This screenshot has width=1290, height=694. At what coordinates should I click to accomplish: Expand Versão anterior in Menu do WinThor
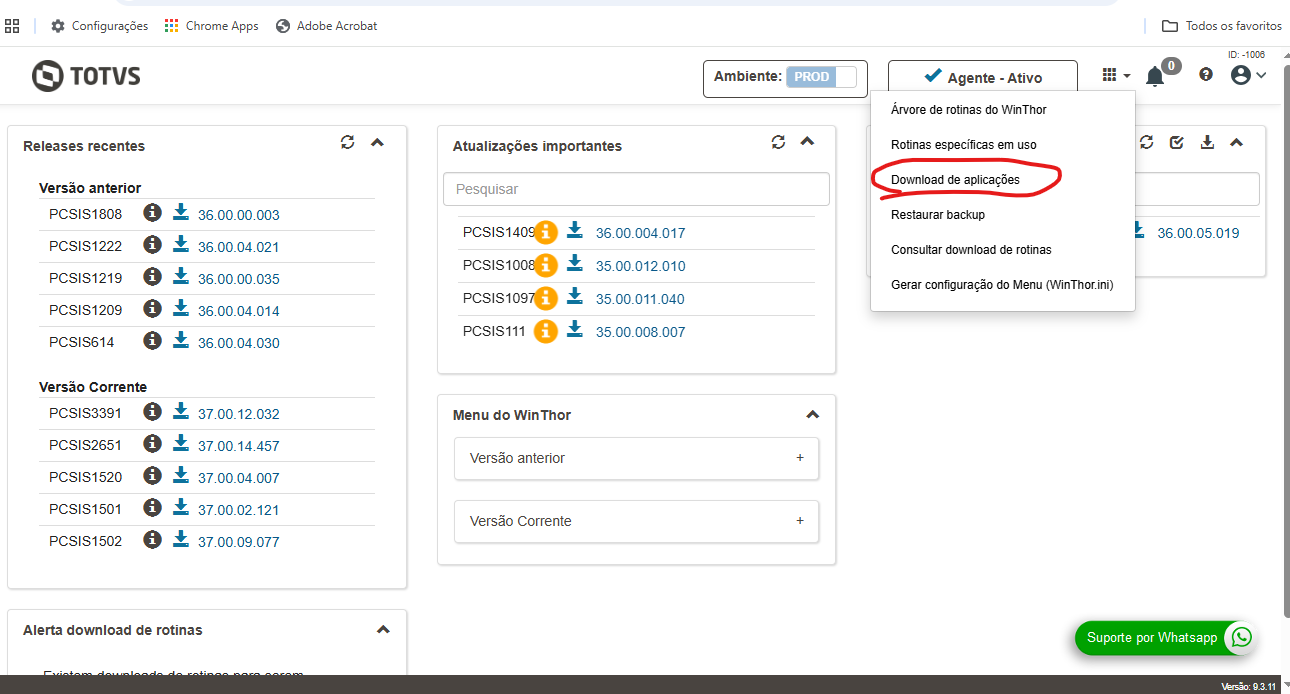click(x=636, y=458)
